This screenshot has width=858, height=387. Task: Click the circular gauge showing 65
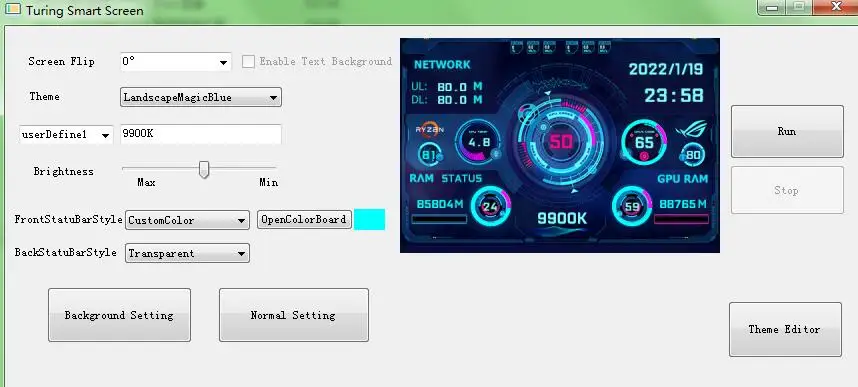(x=644, y=141)
